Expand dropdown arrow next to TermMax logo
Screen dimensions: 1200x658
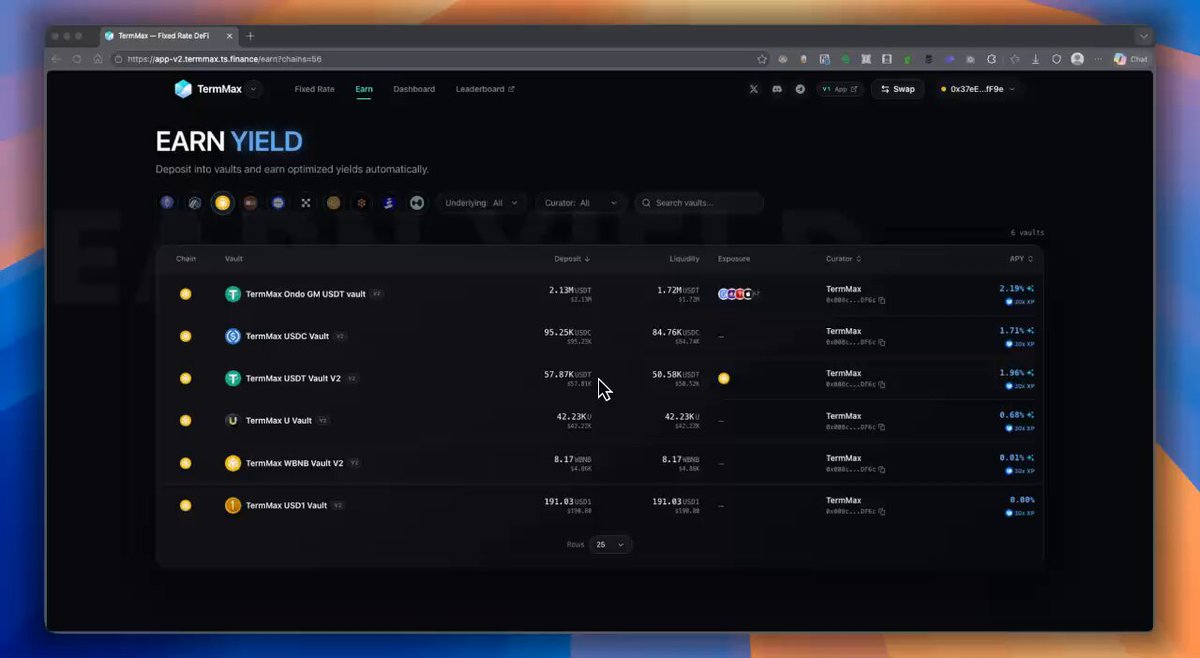[x=253, y=89]
